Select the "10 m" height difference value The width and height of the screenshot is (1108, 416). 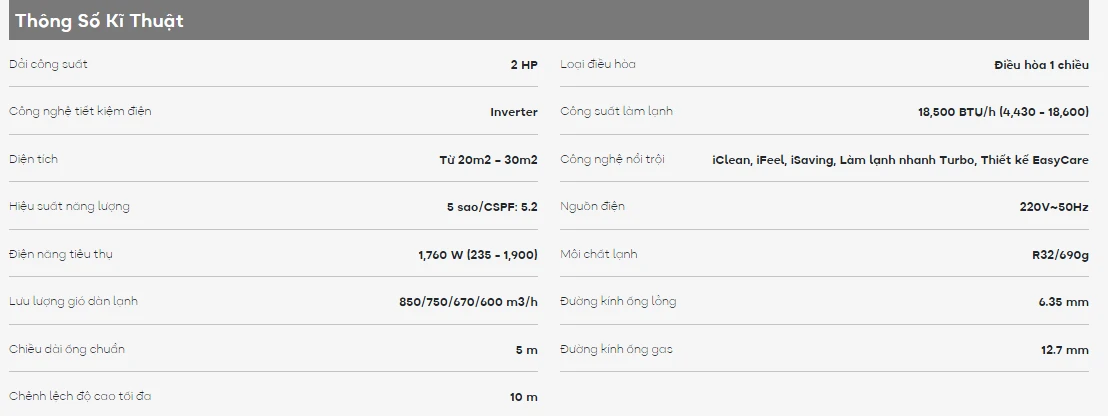pyautogui.click(x=523, y=397)
